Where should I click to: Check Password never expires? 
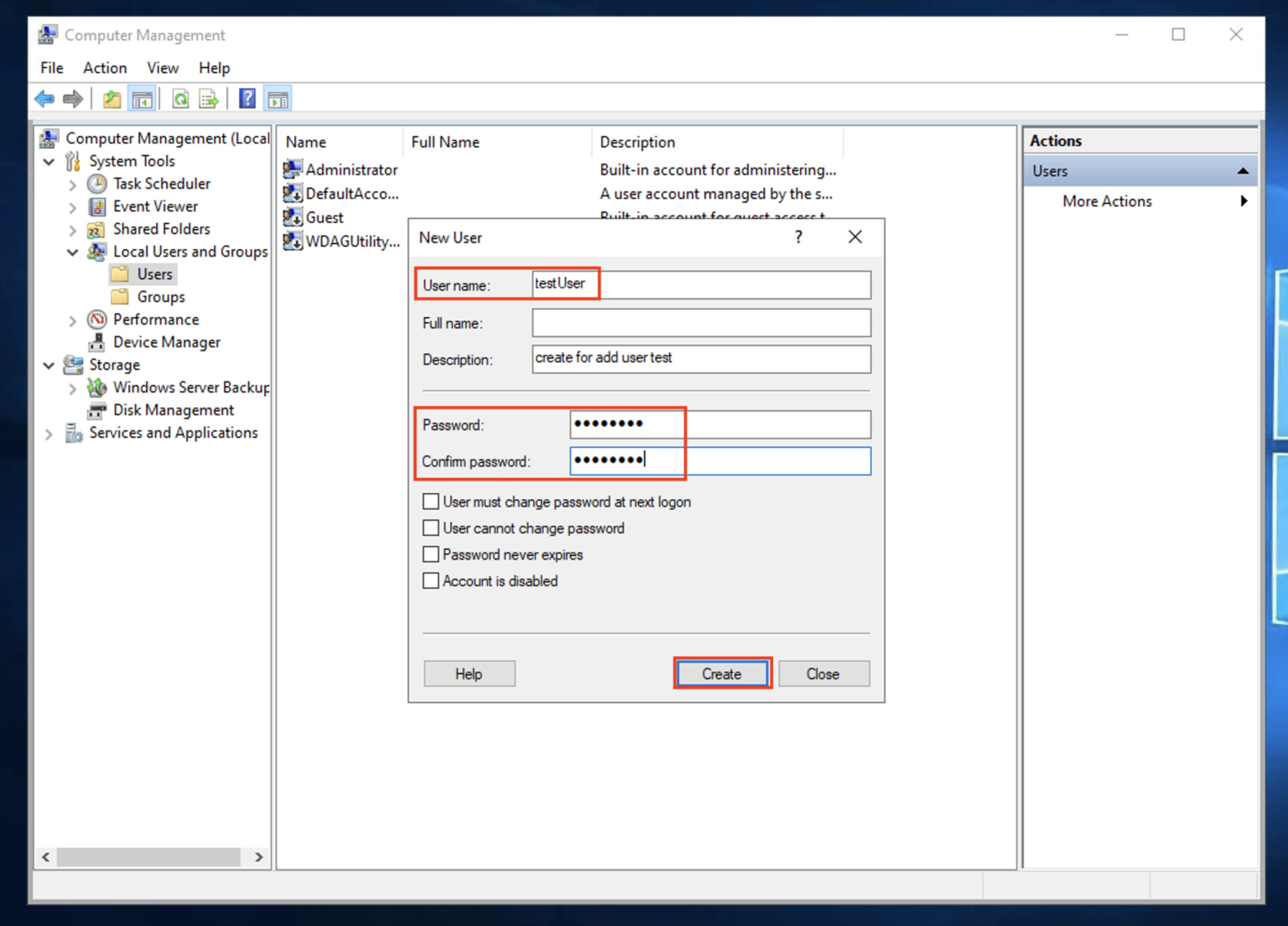pos(431,554)
